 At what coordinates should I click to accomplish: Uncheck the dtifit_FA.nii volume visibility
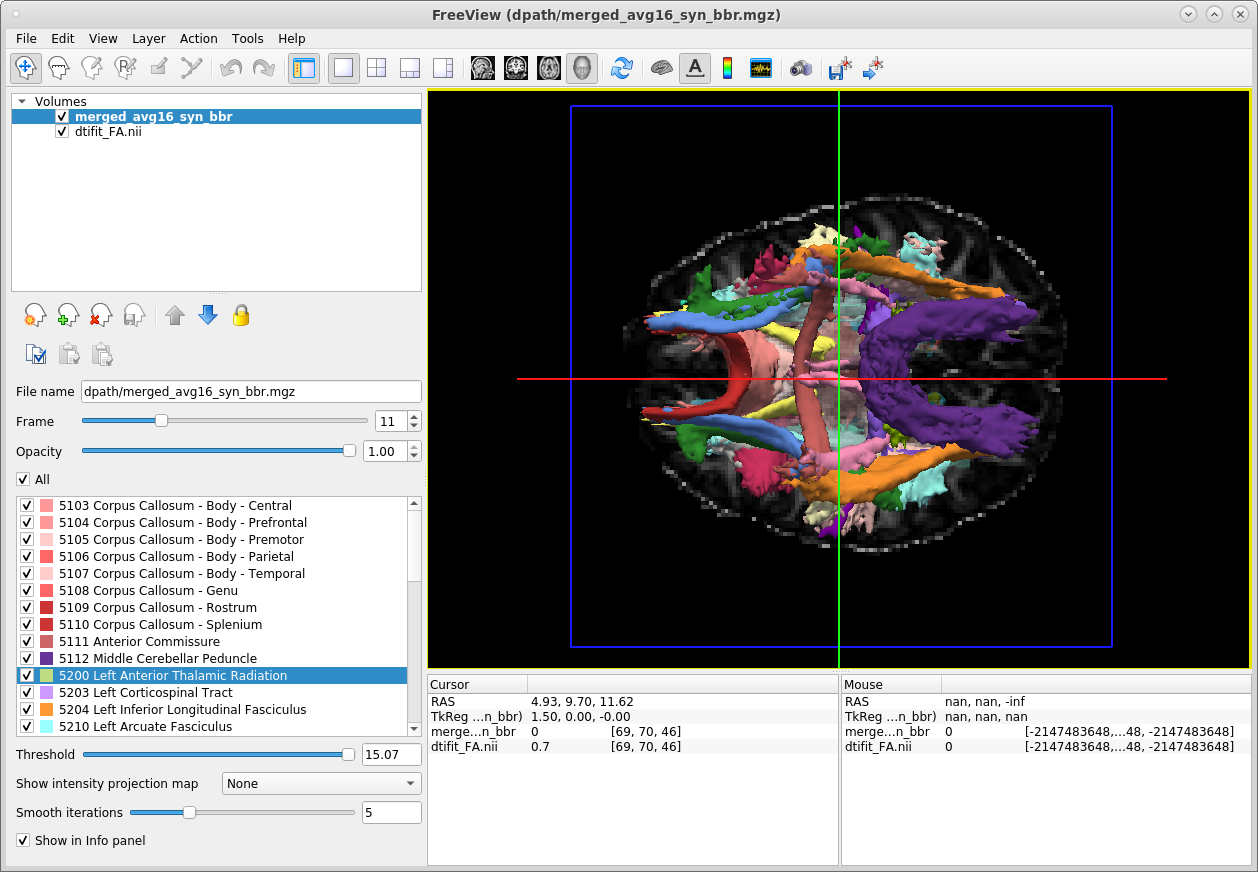pos(62,132)
